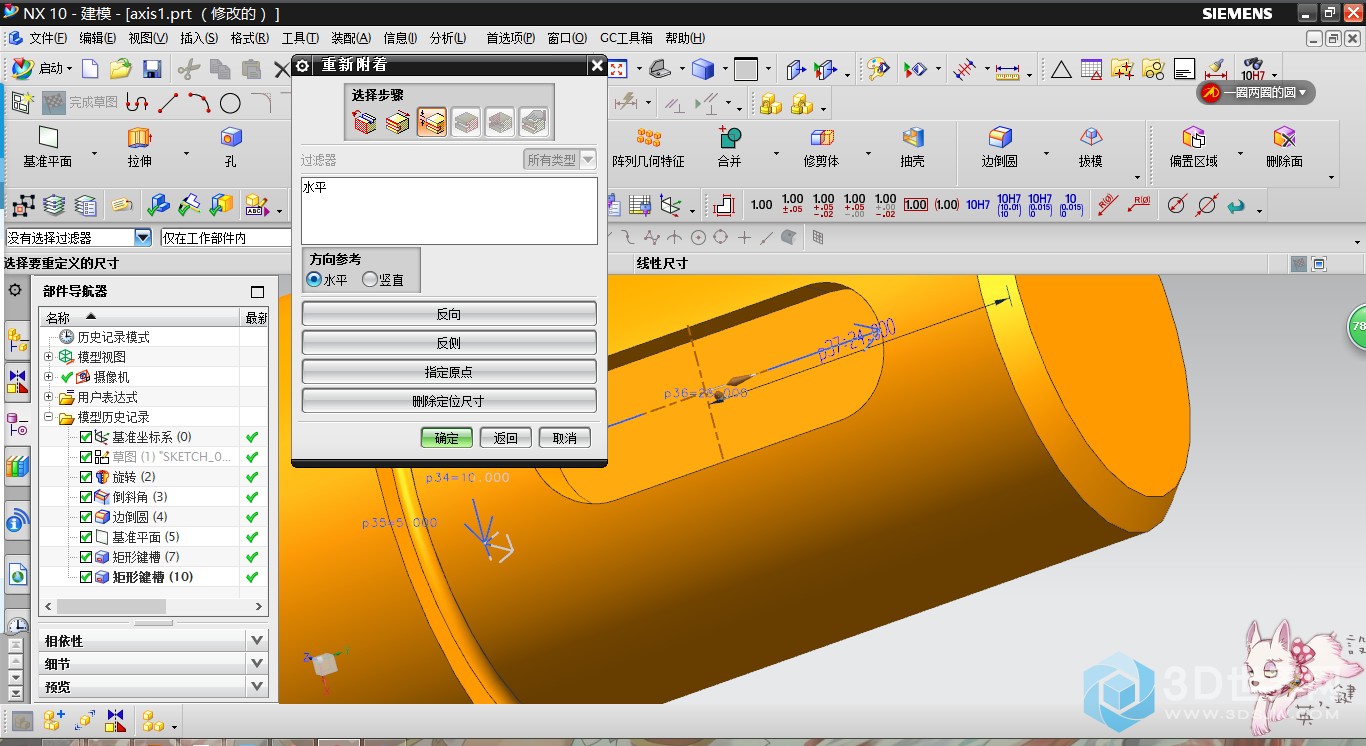
Task: Save the part with floppy icon
Action: [152, 69]
